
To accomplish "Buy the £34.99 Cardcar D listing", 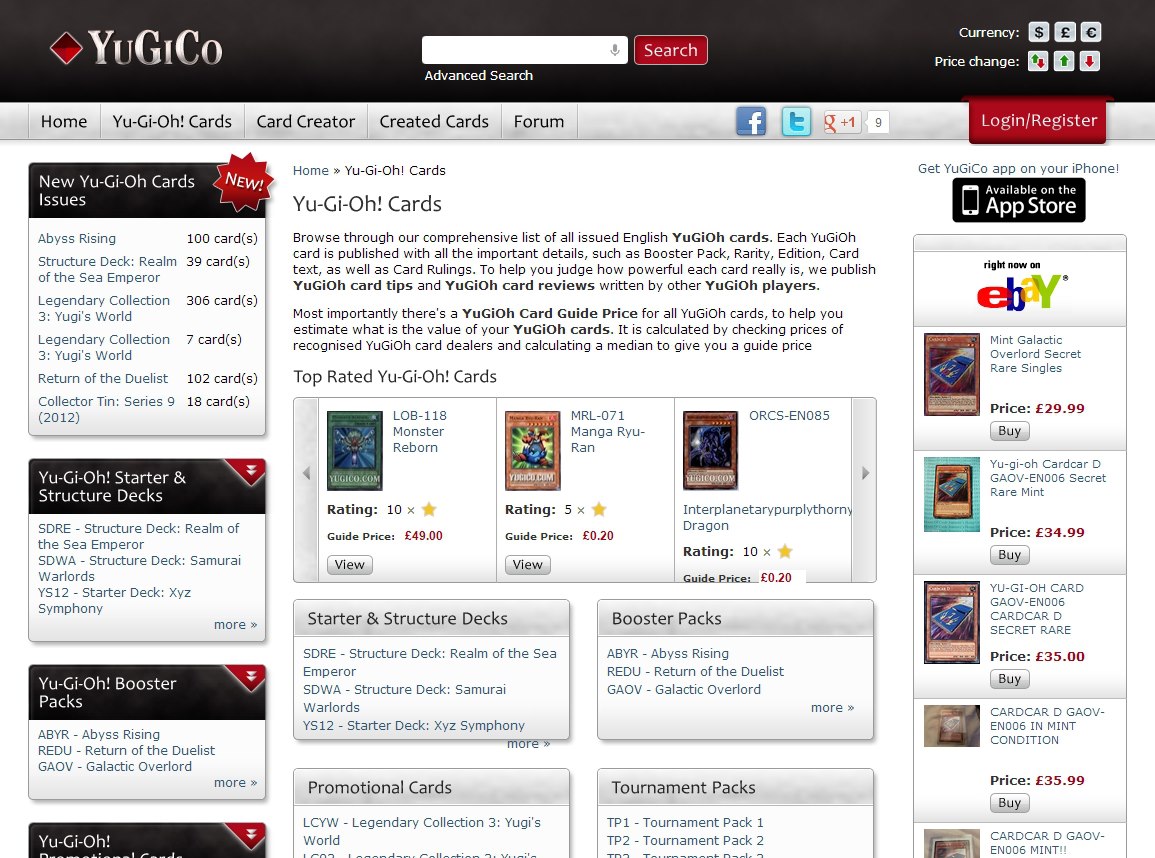I will [1009, 555].
